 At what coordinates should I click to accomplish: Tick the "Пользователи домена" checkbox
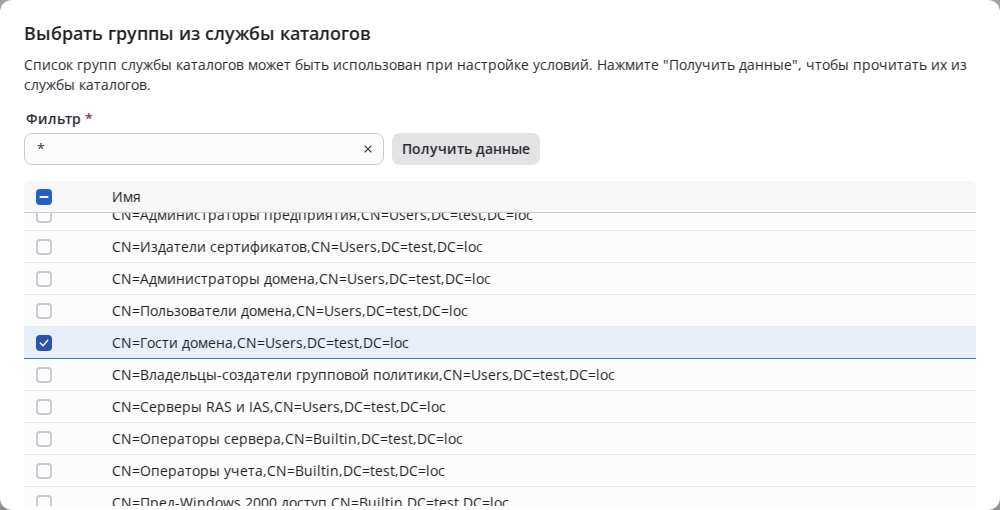click(44, 311)
